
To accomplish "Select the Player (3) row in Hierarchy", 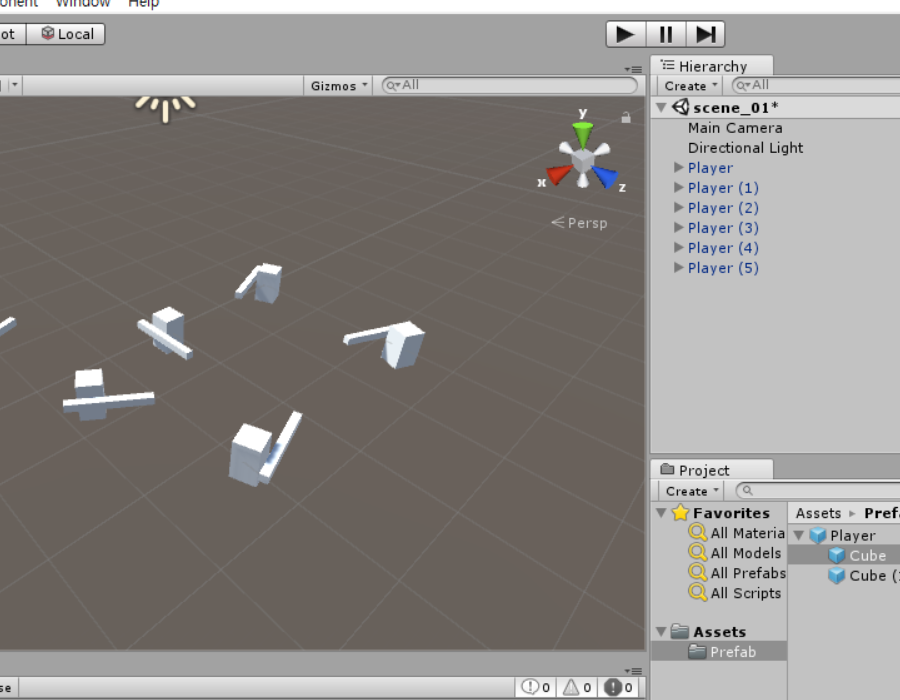I will pos(776,228).
